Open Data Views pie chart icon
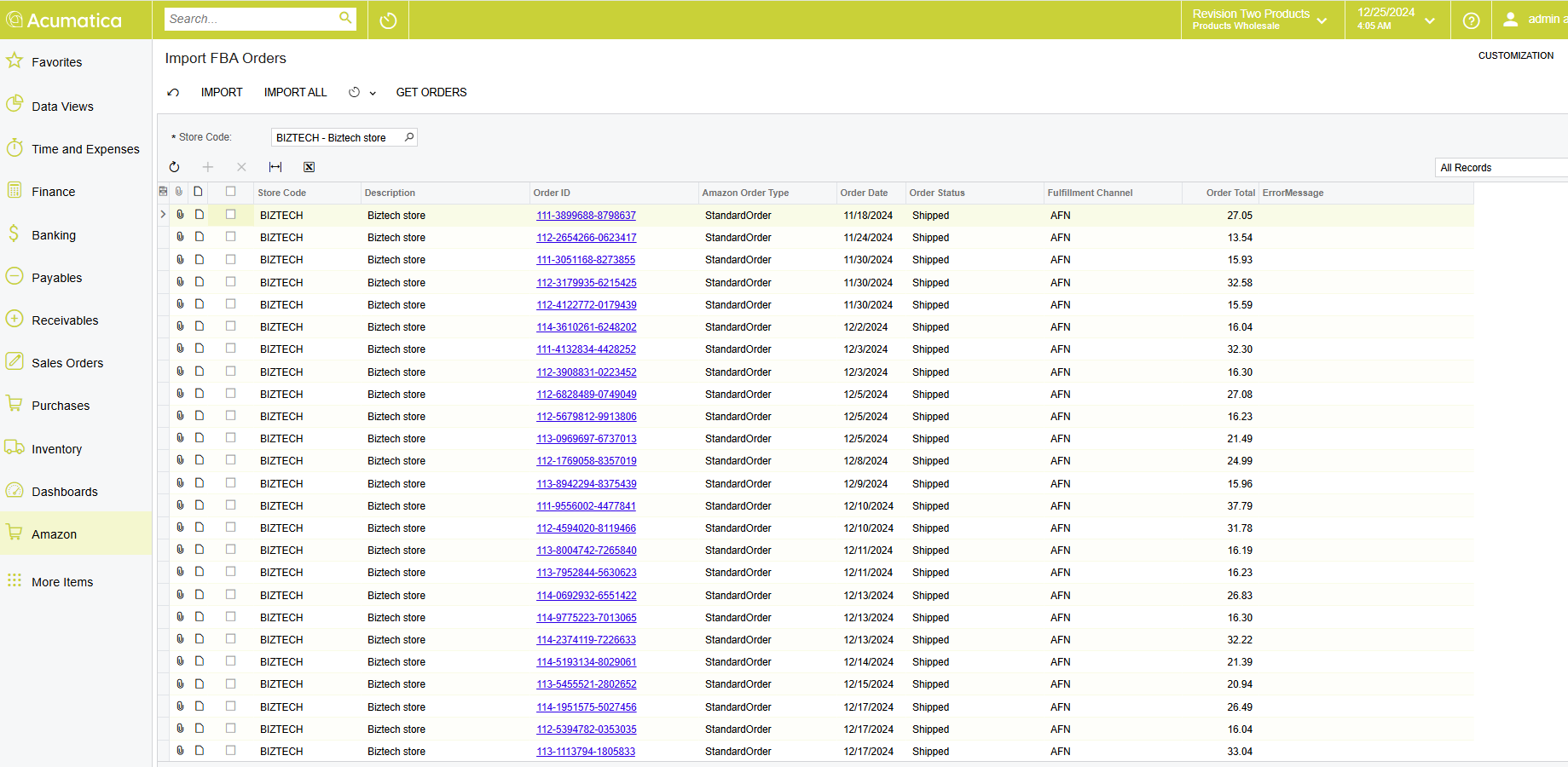 14,104
